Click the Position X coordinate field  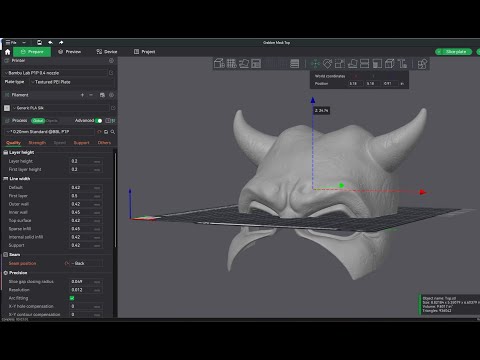[x=355, y=83]
